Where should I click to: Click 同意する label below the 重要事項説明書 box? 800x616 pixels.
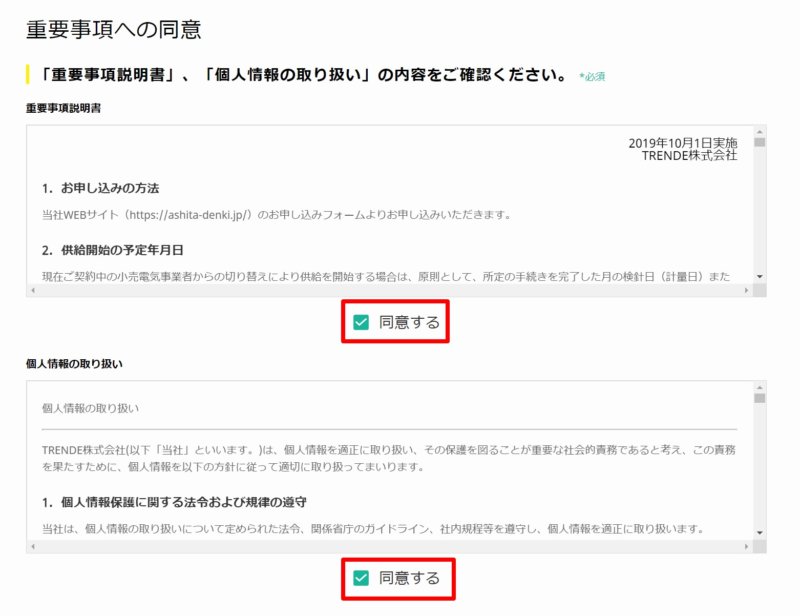[x=409, y=322]
